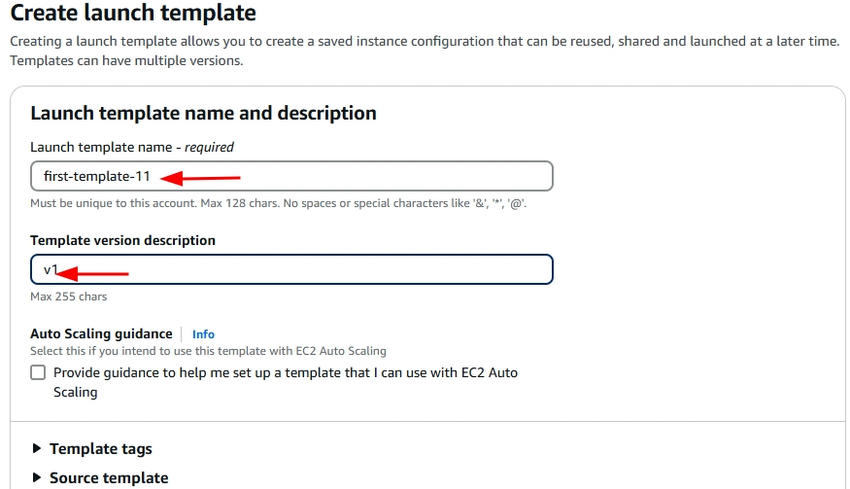Expand Template tags using its triangle arrow
The height and width of the screenshot is (489, 850).
tap(38, 449)
